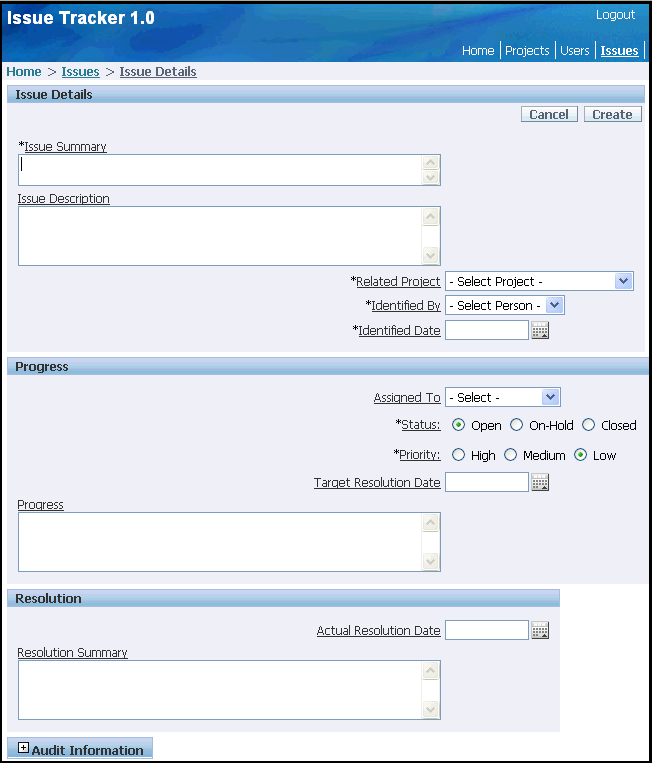Set status to Closed
The image size is (652, 763).
[x=589, y=425]
